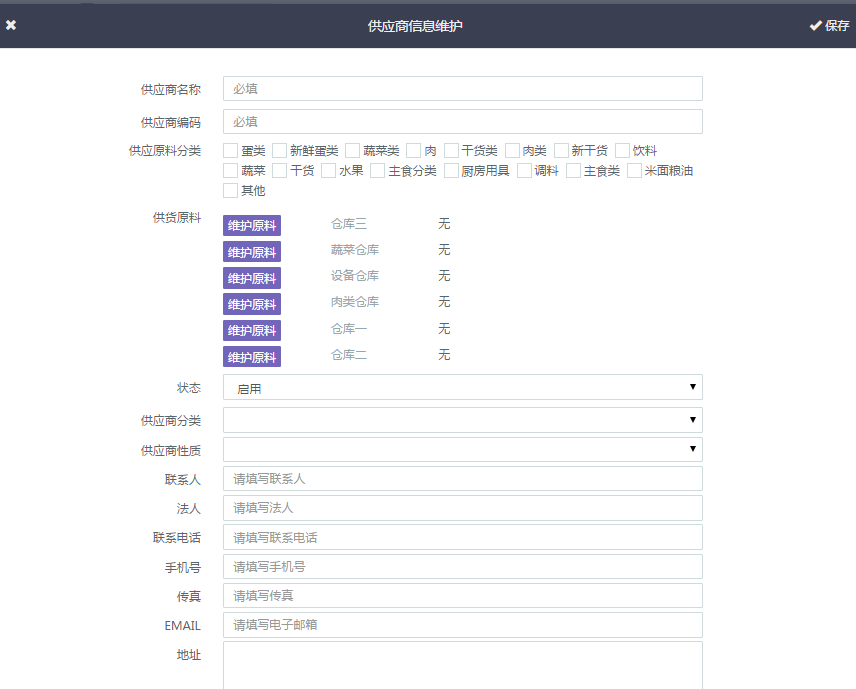Select the 米面粮油 checkbox
The height and width of the screenshot is (689, 856).
pyautogui.click(x=635, y=171)
